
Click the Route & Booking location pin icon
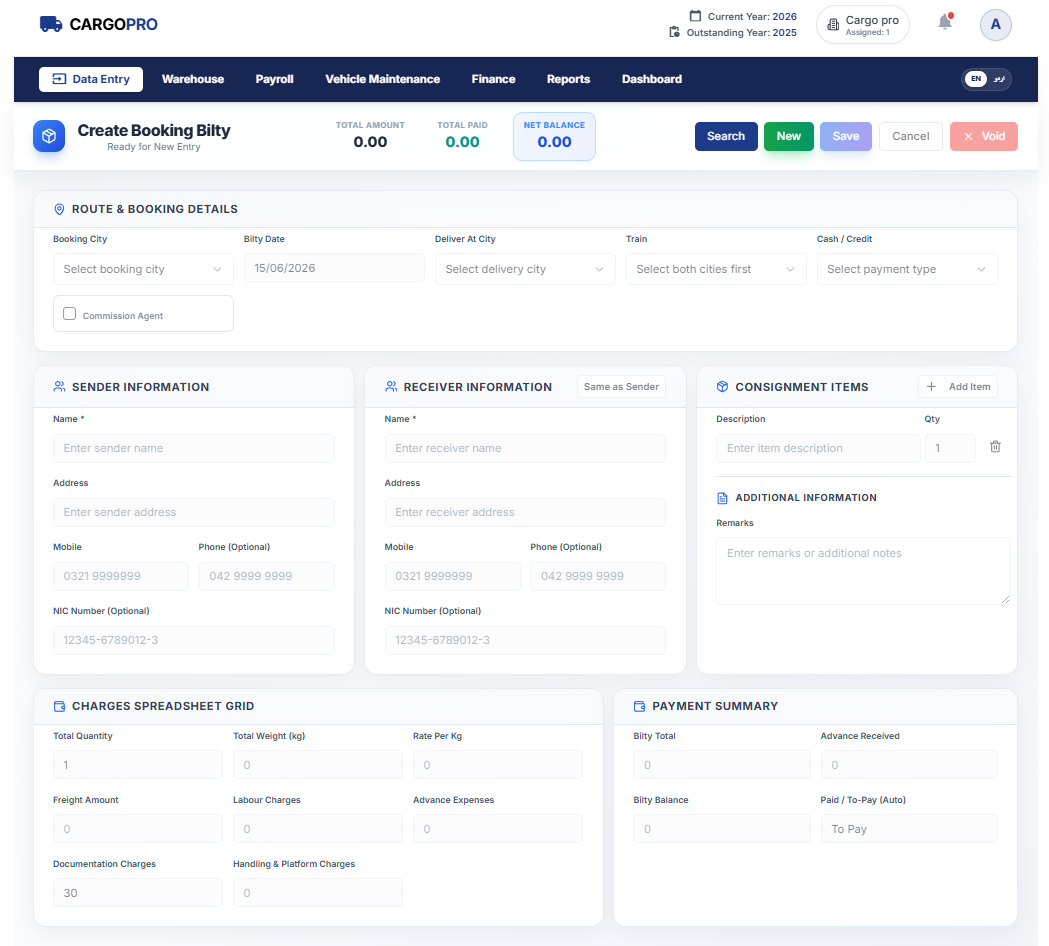[59, 209]
